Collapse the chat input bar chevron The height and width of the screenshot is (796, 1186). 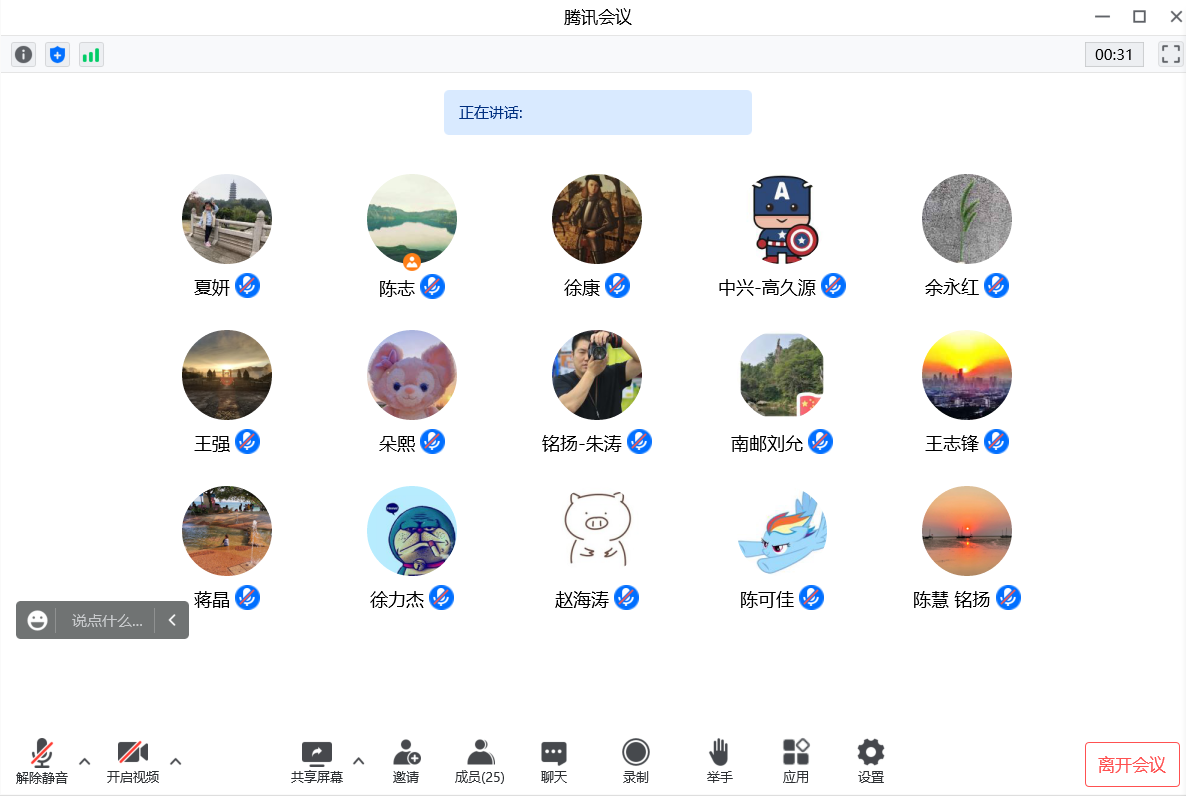(x=172, y=620)
